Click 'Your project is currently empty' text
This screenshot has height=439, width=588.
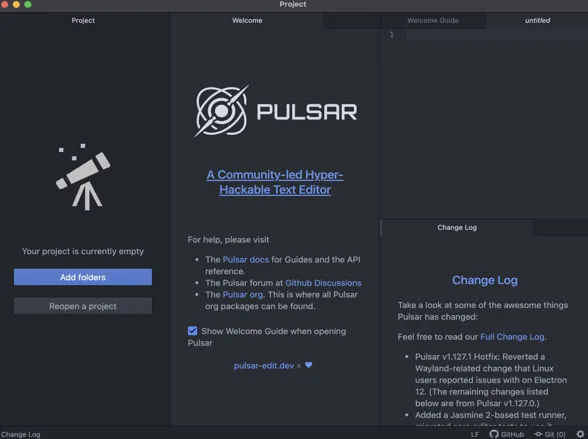(83, 251)
